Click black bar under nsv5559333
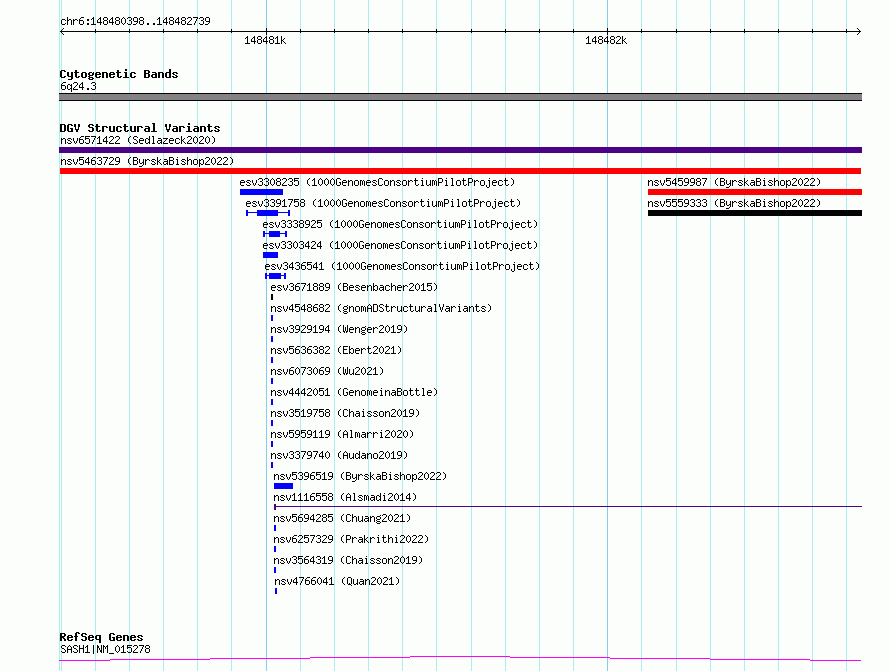890x671 pixels. (755, 213)
